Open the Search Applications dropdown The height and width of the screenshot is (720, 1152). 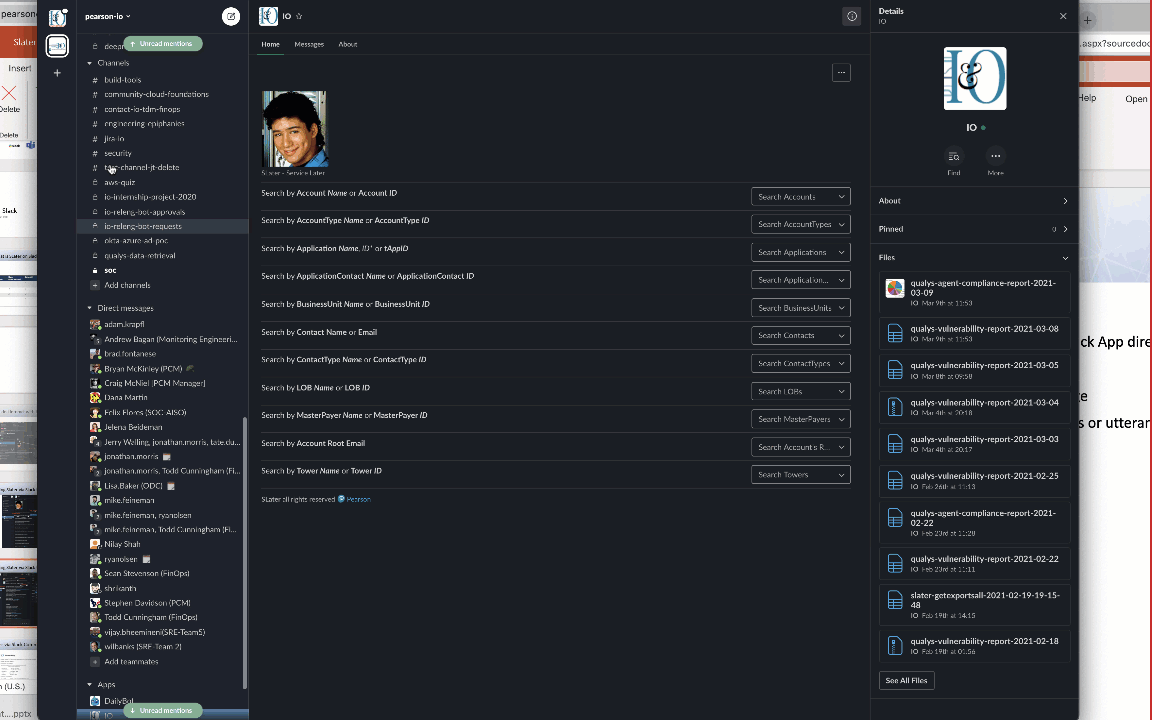tap(801, 252)
